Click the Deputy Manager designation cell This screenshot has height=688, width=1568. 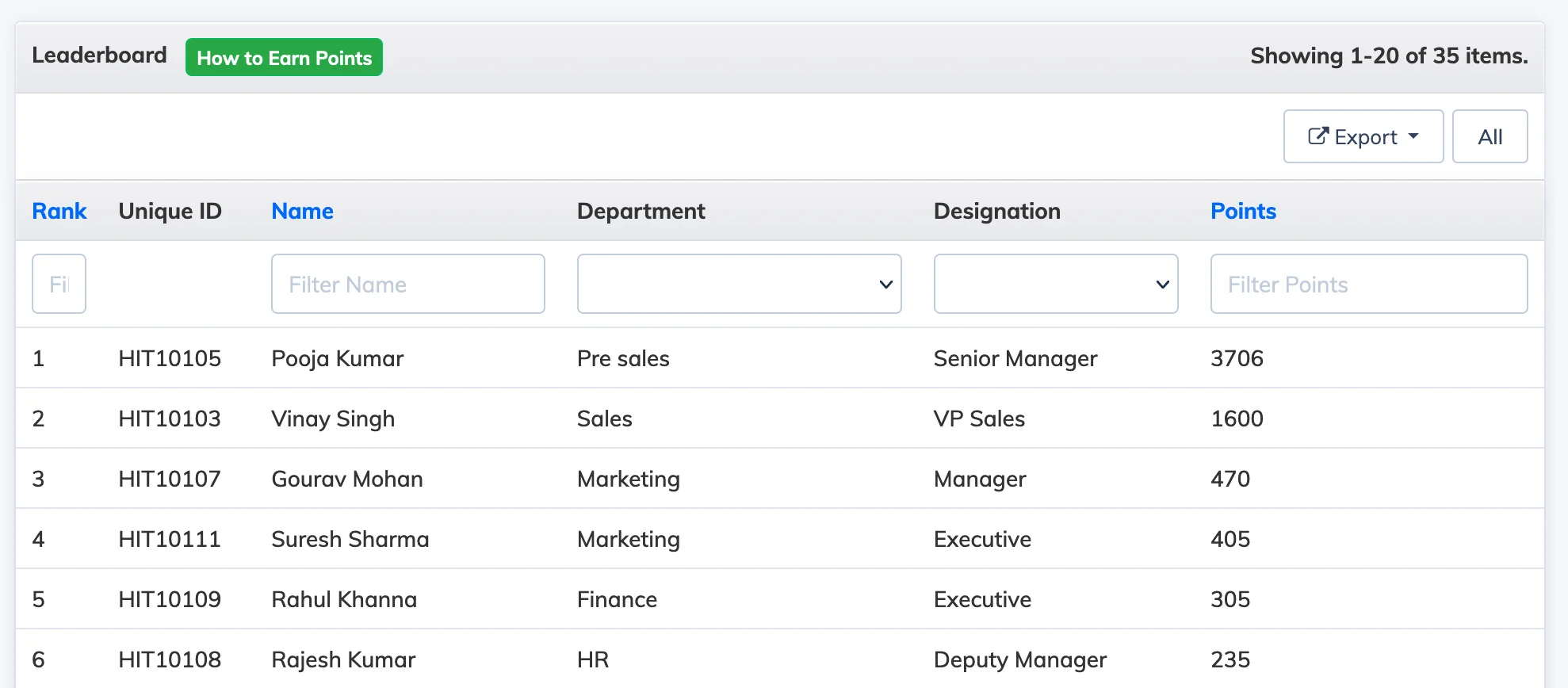1020,659
